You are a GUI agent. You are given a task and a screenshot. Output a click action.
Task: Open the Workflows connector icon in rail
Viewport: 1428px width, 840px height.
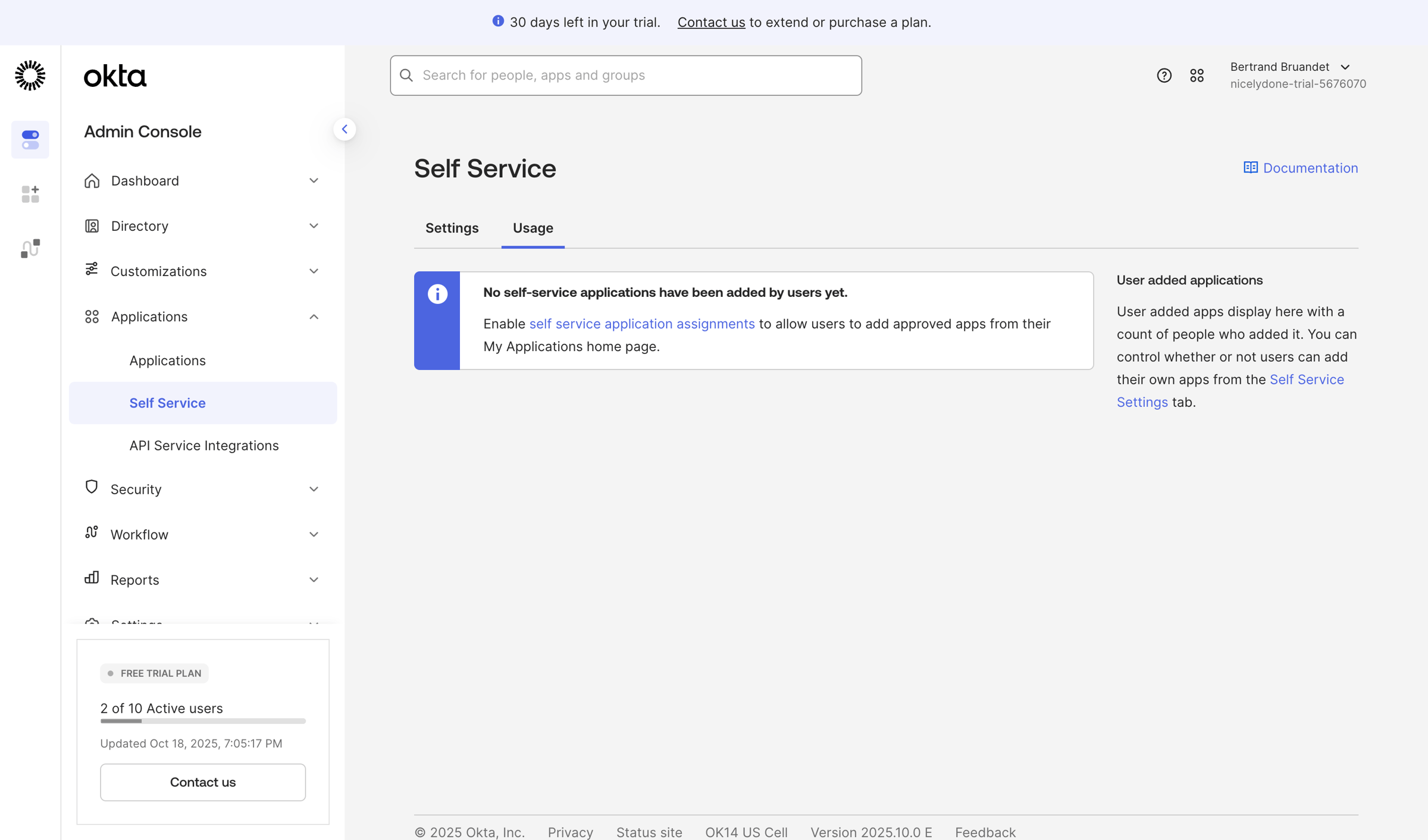pos(30,249)
